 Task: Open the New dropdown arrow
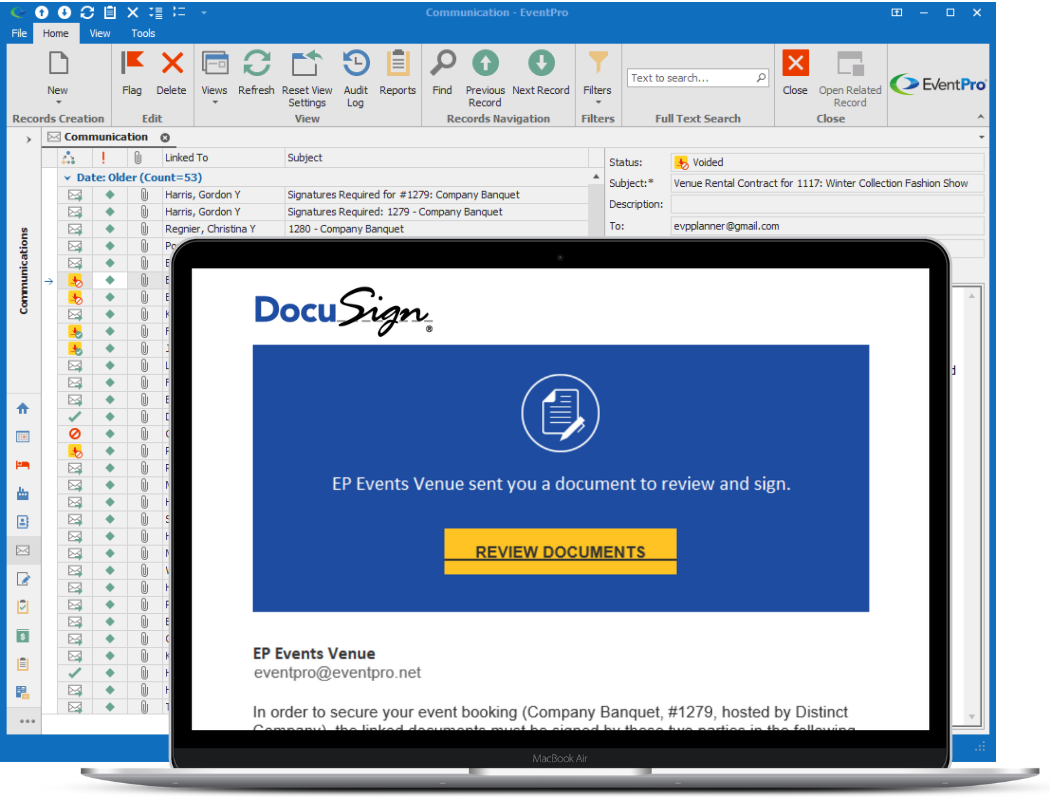[x=58, y=102]
